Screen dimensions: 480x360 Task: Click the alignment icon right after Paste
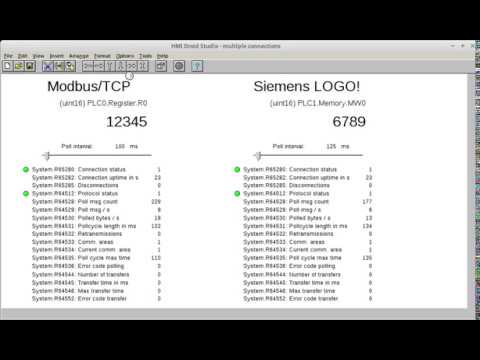click(88, 66)
